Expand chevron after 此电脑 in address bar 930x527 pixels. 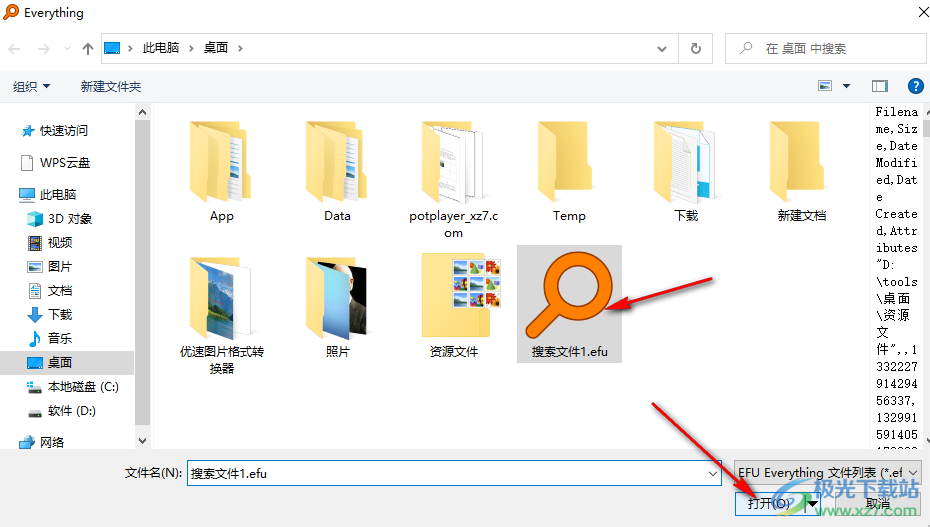tap(192, 48)
